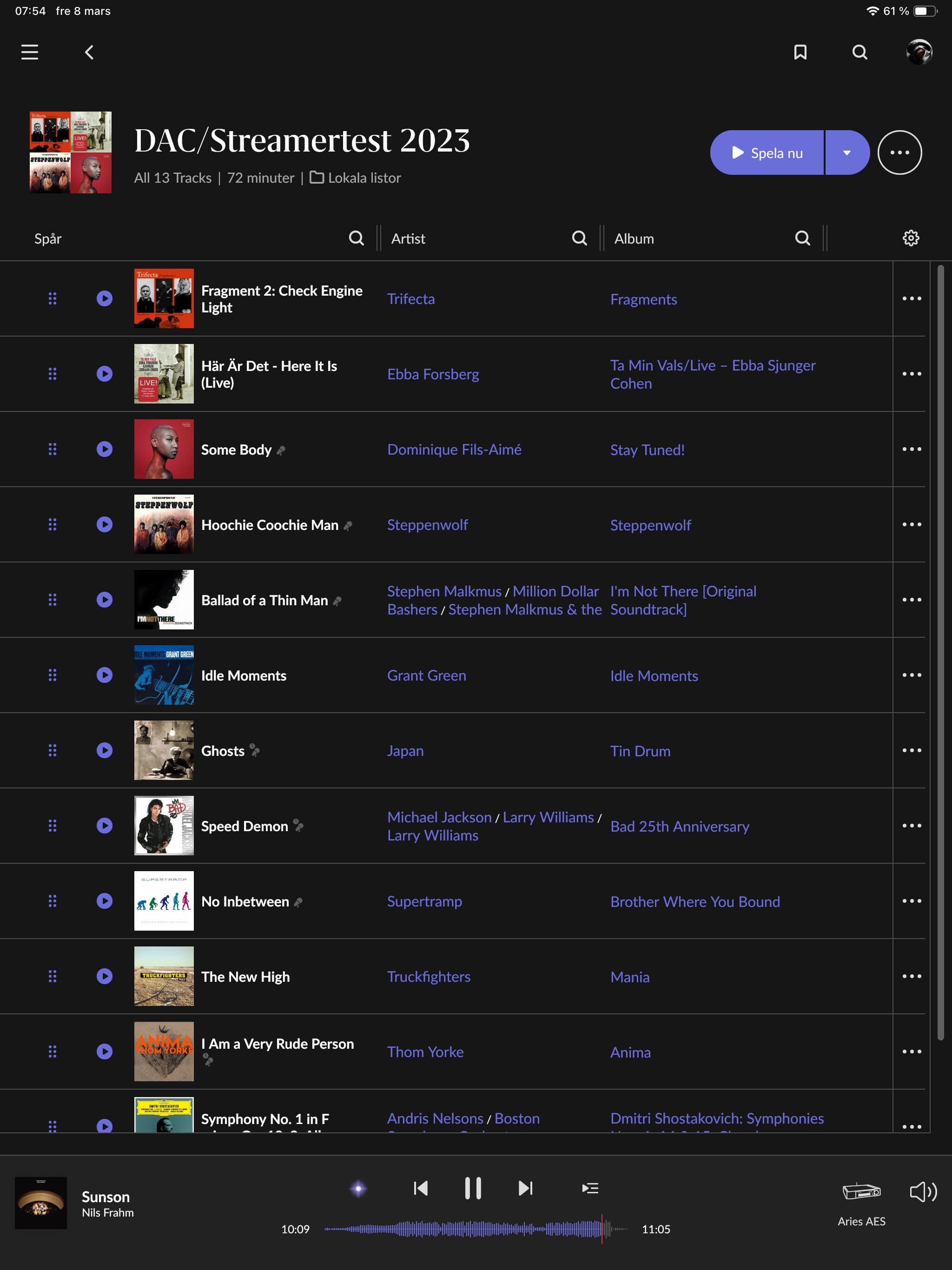Open more options for Speed Demon row
Screen dimensions: 952x1270
(912, 826)
